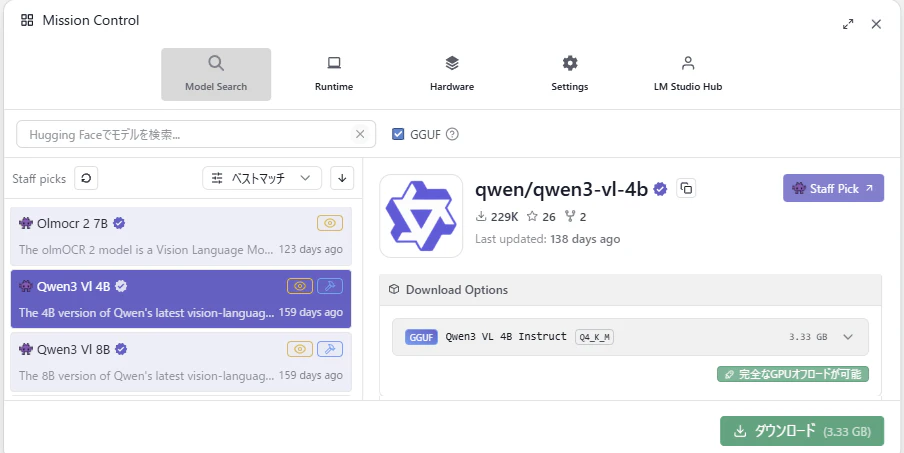Viewport: 904px width, 453px height.
Task: Click the verified badge beside qwen/qwen3-vl-4b
Action: pos(660,189)
